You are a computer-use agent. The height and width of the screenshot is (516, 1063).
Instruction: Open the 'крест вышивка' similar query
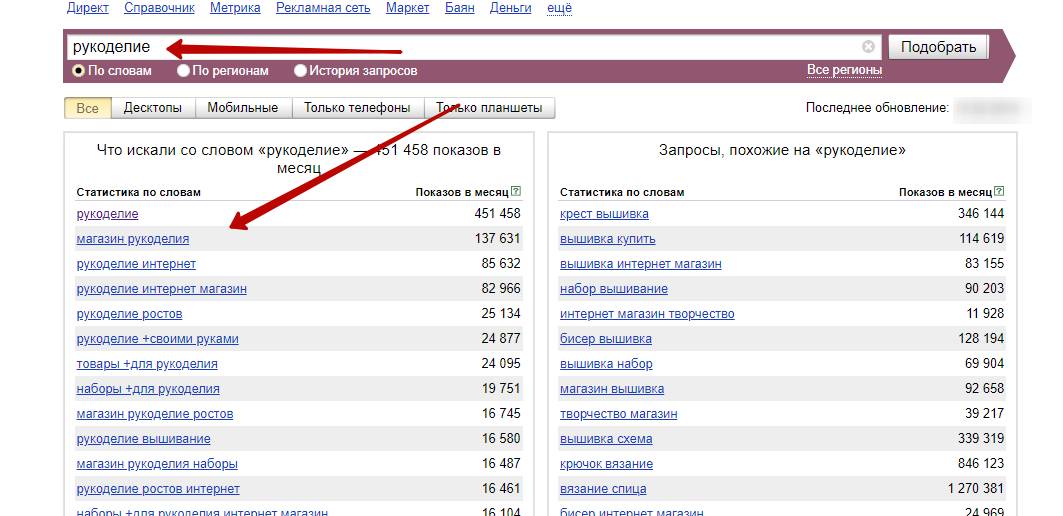[x=604, y=214]
